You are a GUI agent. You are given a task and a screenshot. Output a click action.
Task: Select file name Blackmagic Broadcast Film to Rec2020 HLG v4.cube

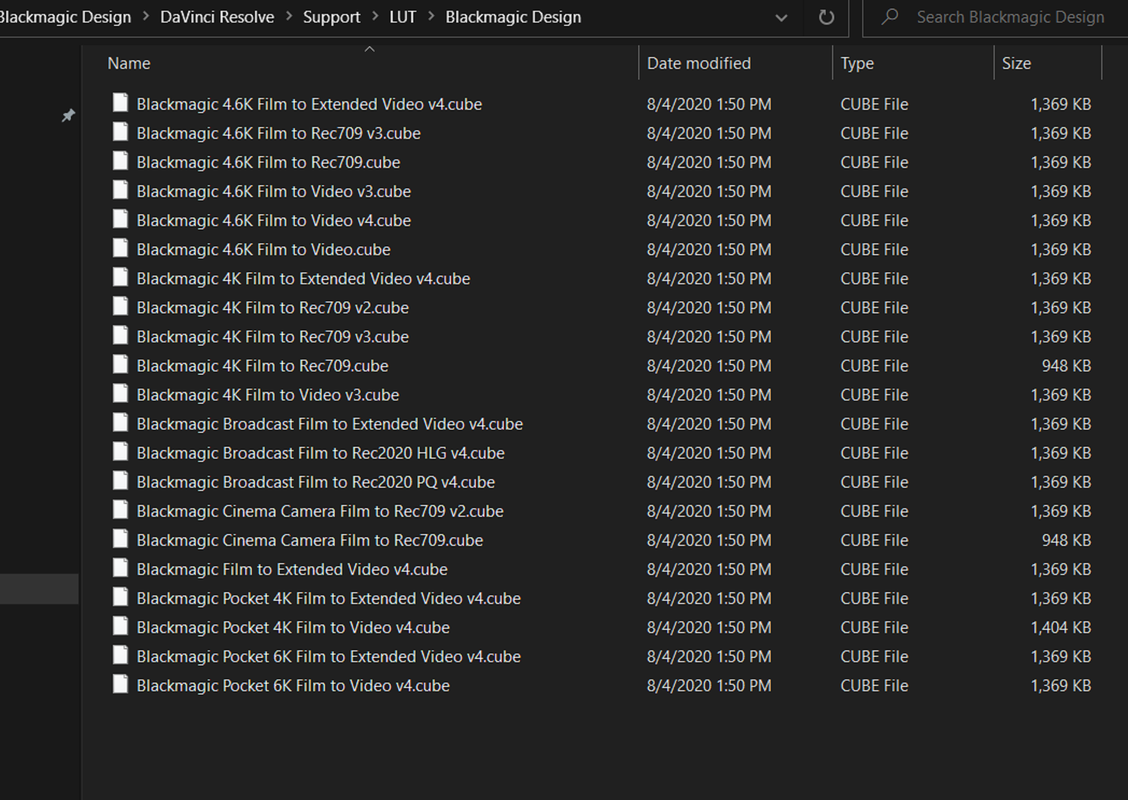321,453
